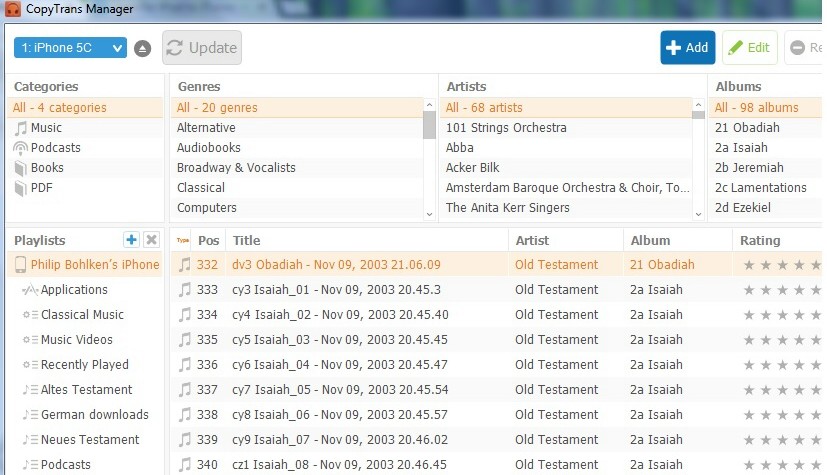827x475 pixels.
Task: Filter by Abba artist
Action: (566, 148)
